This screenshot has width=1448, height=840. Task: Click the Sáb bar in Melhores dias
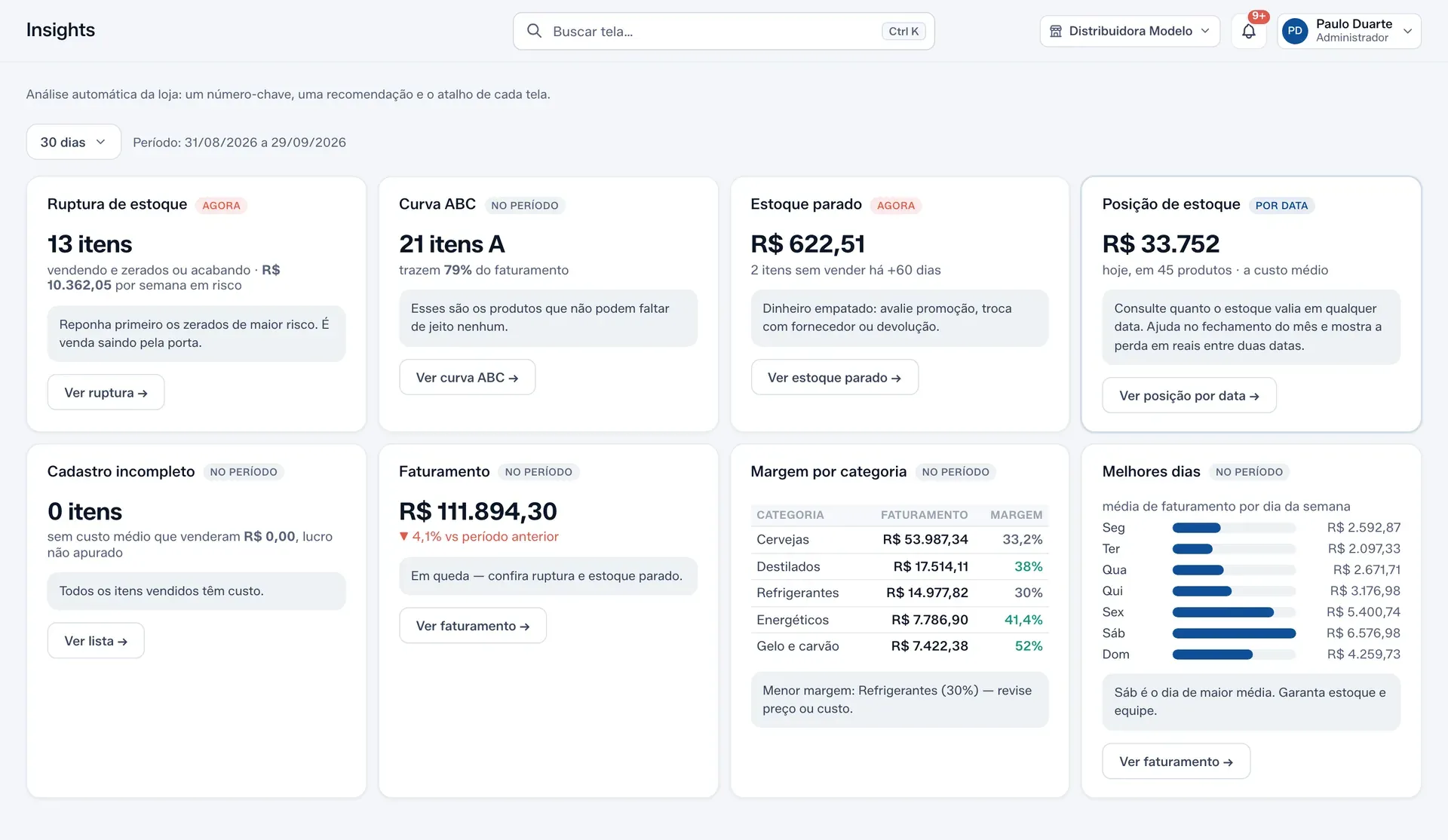coord(1234,633)
